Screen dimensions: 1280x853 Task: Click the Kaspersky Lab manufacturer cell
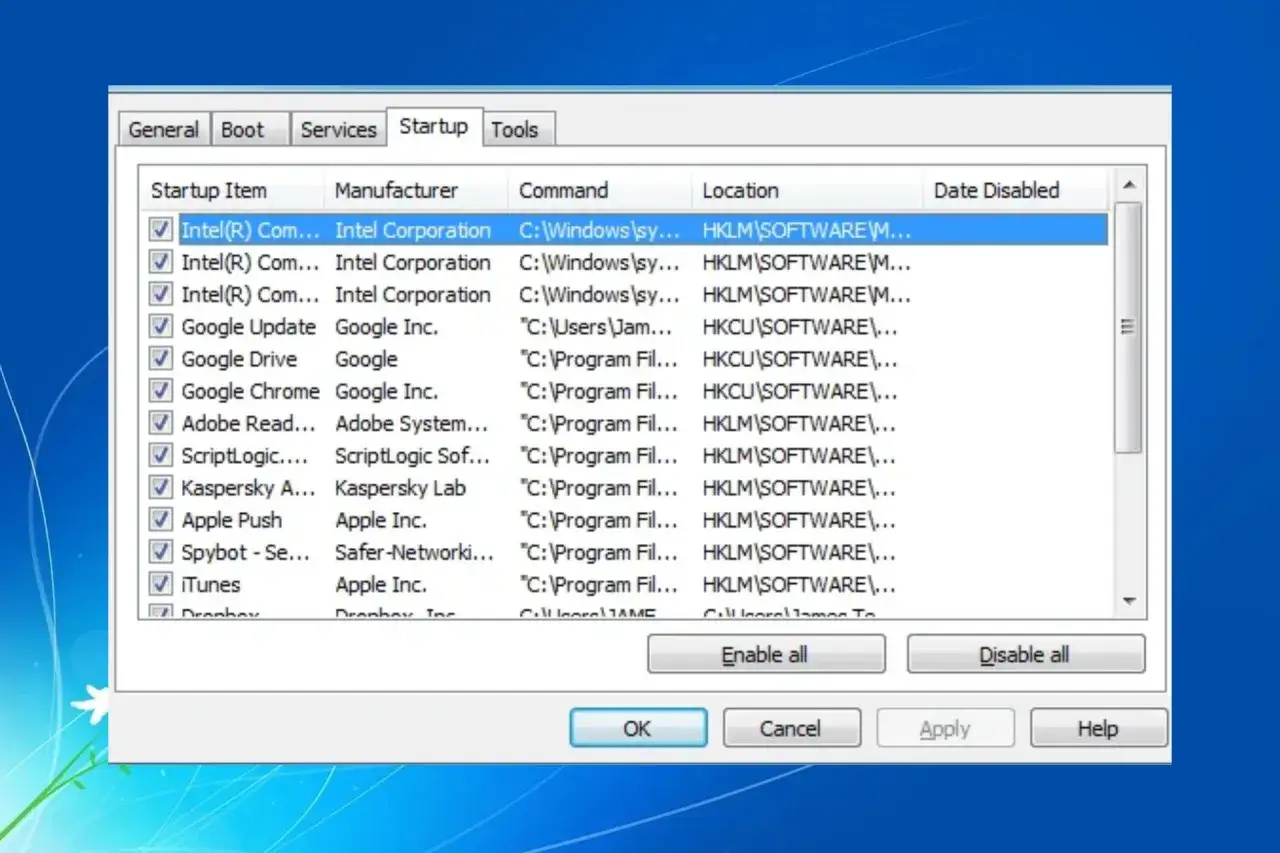400,488
